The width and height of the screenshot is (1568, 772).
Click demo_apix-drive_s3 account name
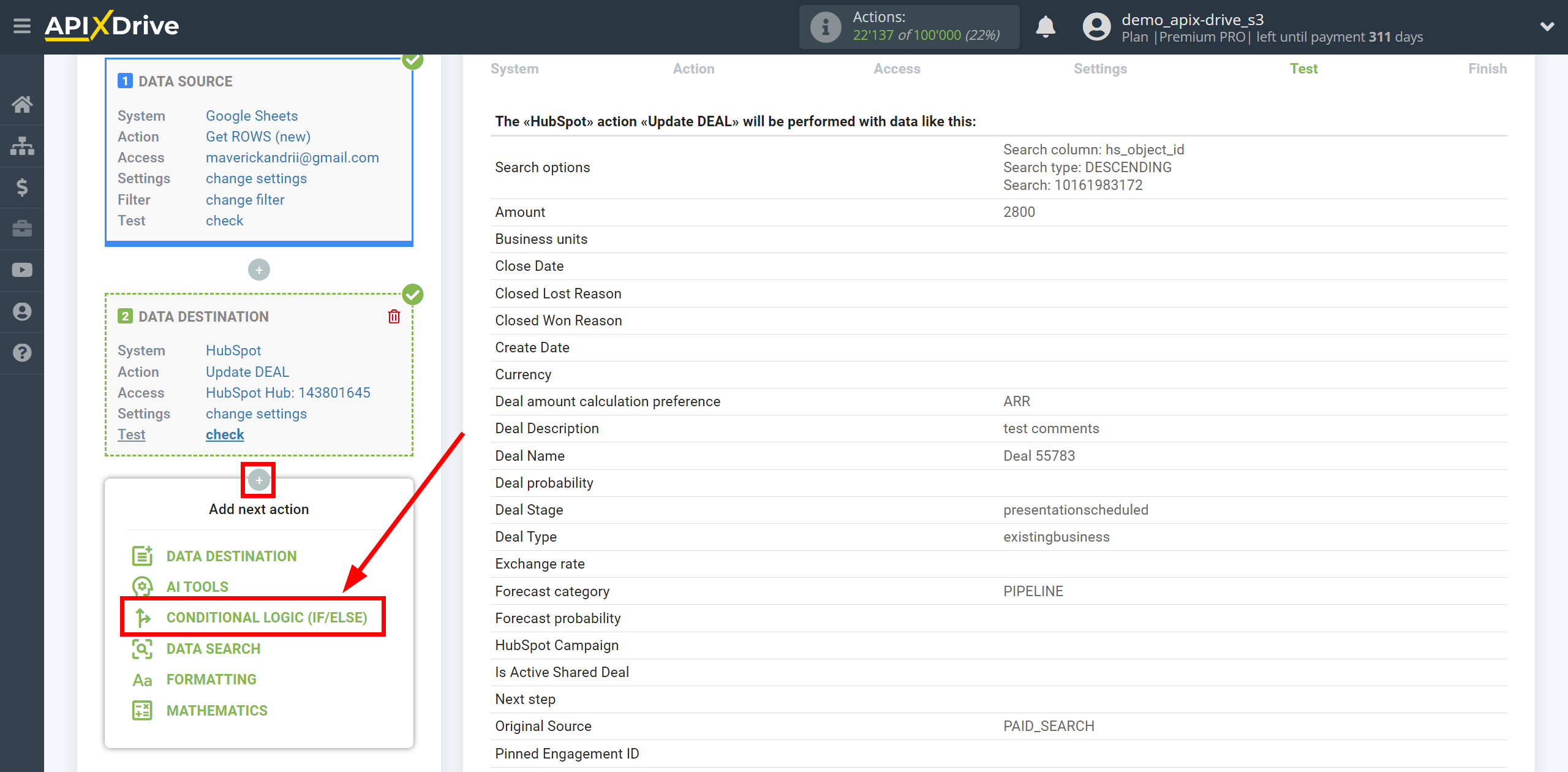1193,19
